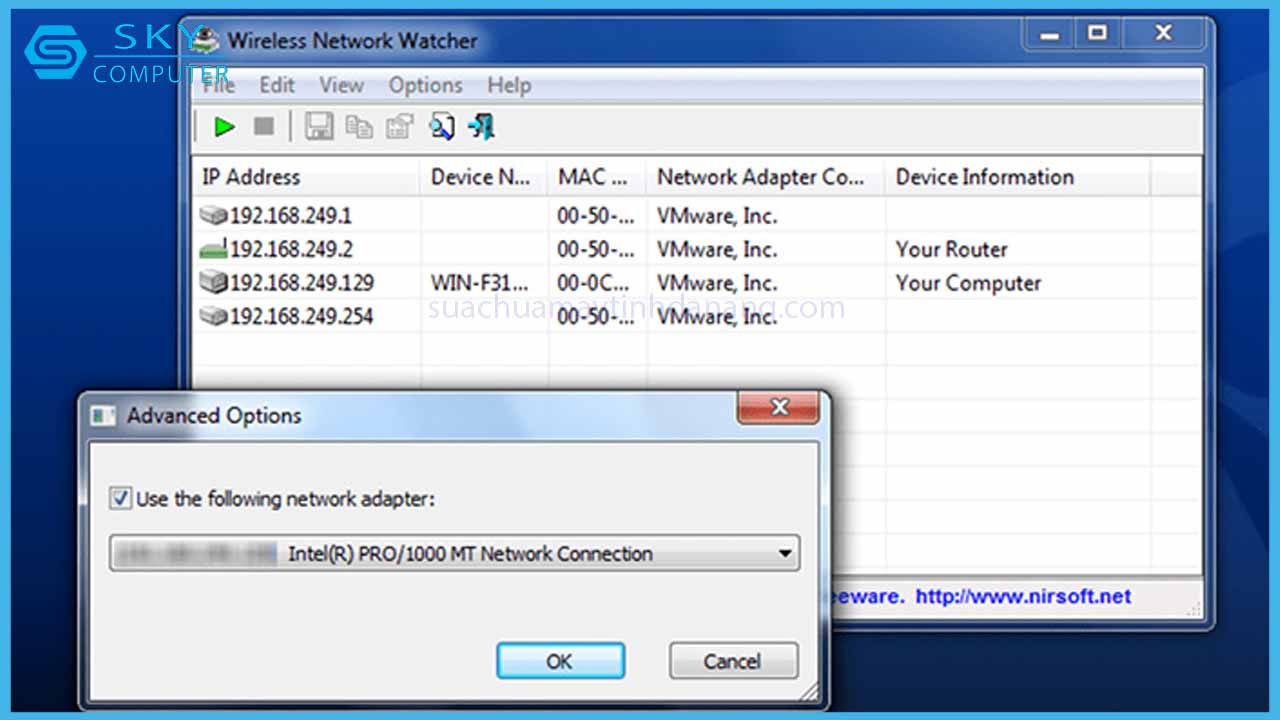Screen dimensions: 1280x720
Task: Confirm with the OK button
Action: click(560, 661)
